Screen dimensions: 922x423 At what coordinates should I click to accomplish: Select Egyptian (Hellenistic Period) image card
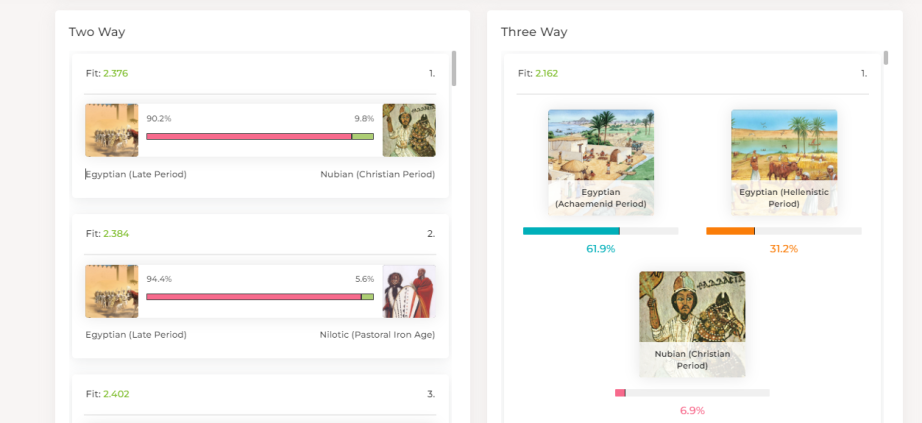coord(784,162)
